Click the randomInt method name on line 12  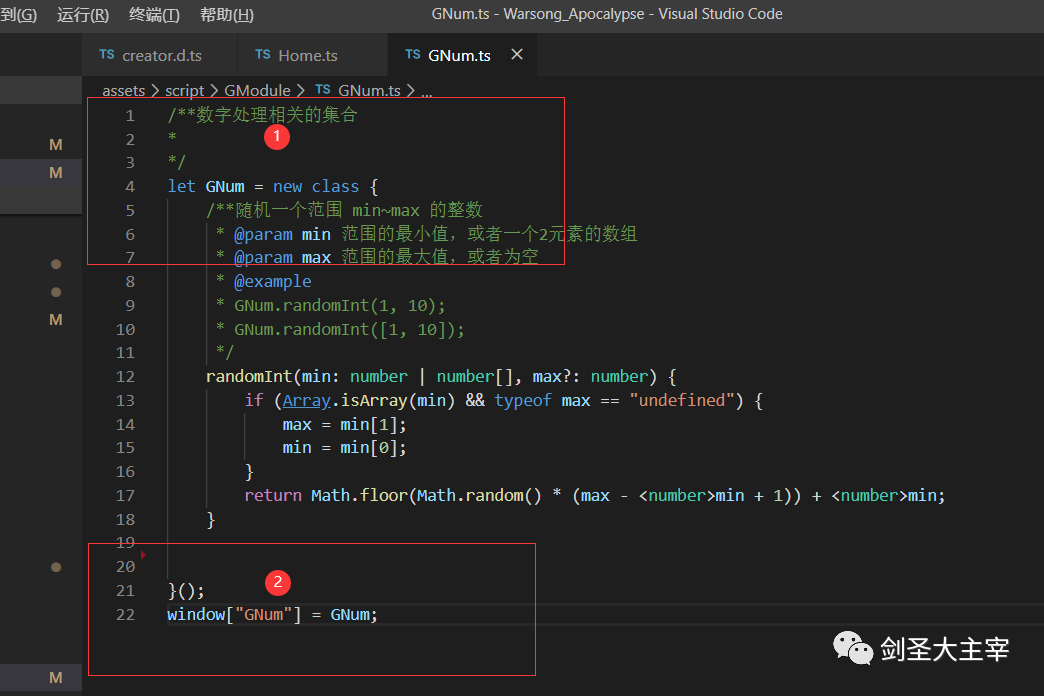pos(249,376)
